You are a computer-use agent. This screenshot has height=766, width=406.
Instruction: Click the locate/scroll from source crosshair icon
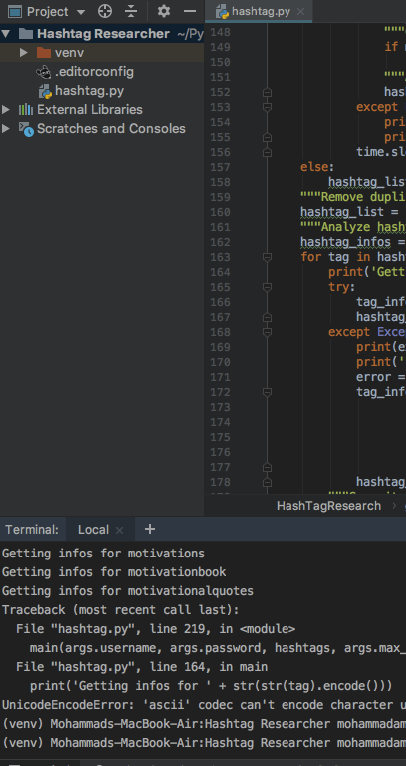pos(105,11)
